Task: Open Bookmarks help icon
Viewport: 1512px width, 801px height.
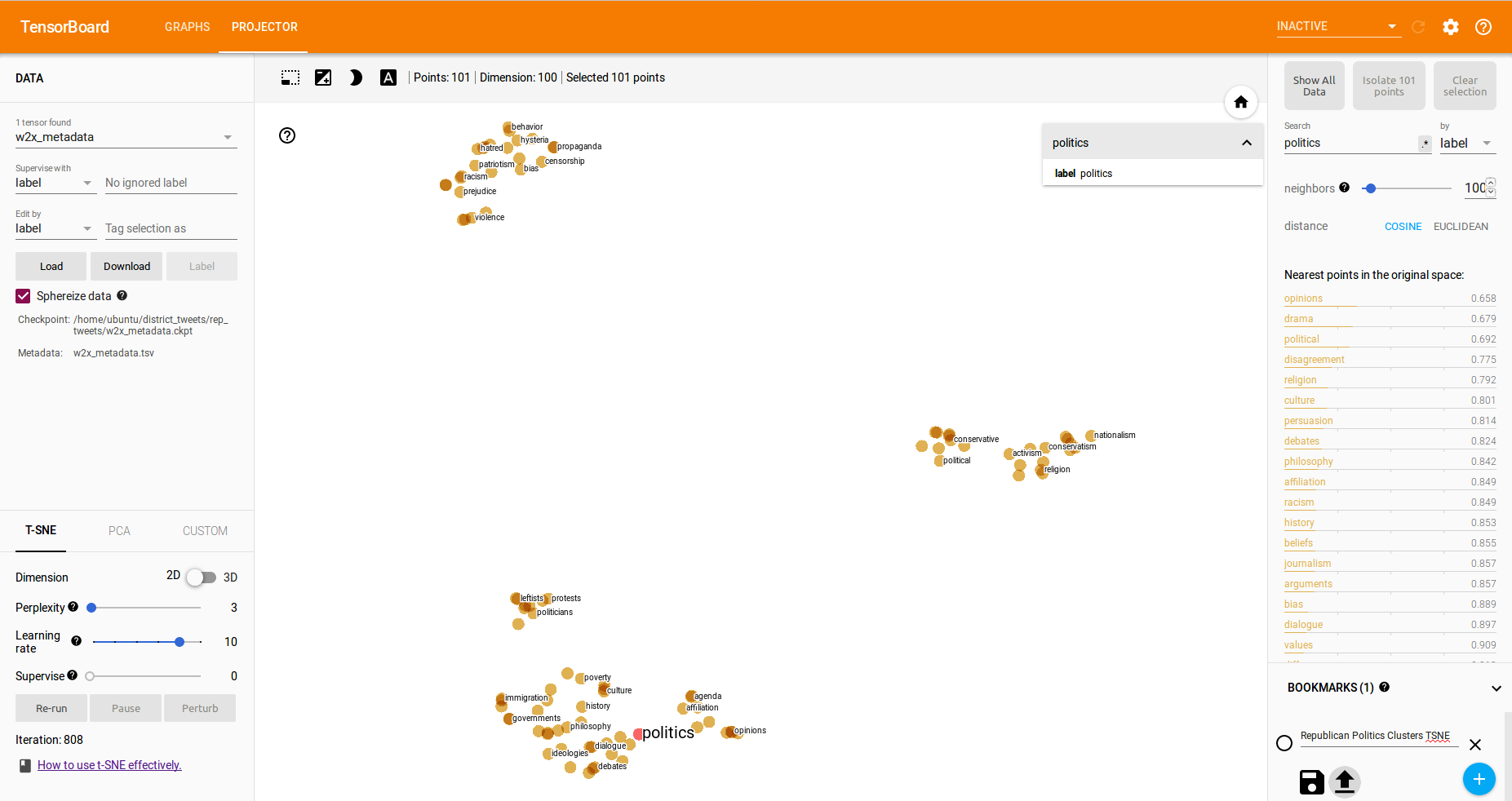Action: 1385,688
